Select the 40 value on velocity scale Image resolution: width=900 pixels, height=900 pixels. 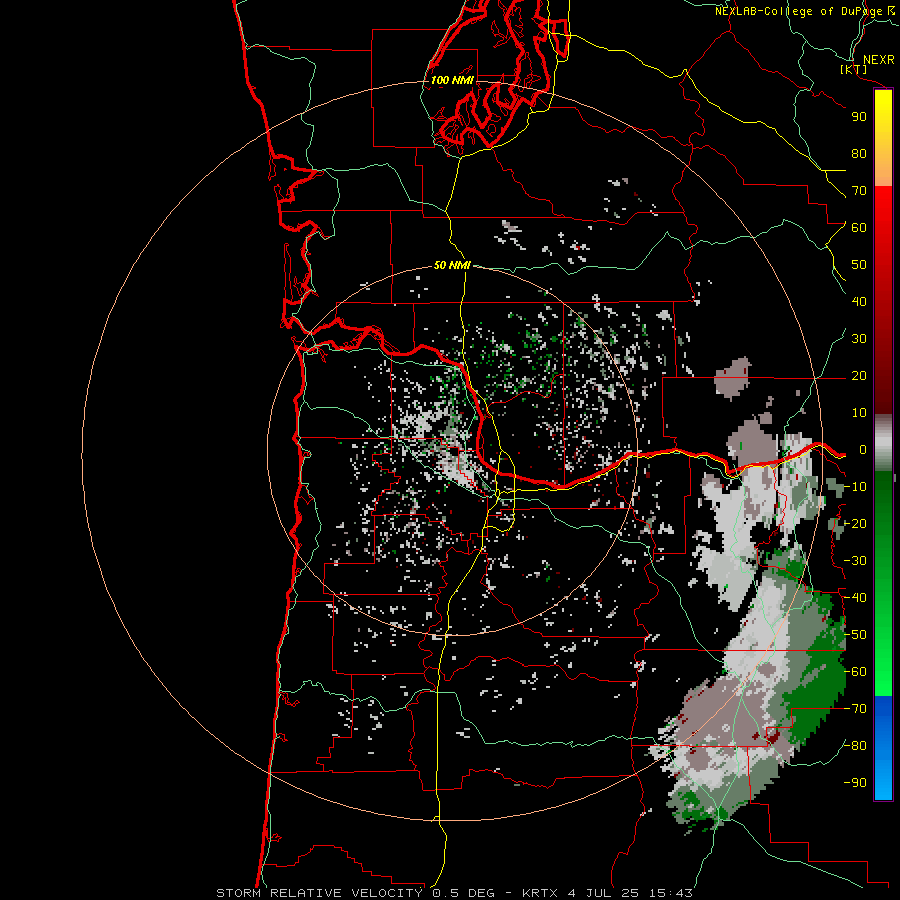point(859,302)
